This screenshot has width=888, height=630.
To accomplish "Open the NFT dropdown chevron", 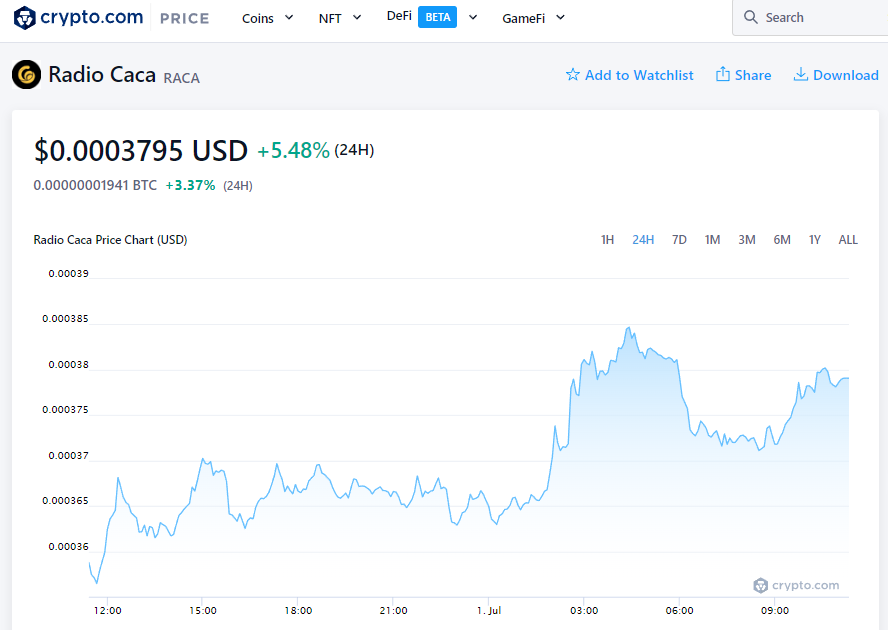I will click(x=357, y=18).
